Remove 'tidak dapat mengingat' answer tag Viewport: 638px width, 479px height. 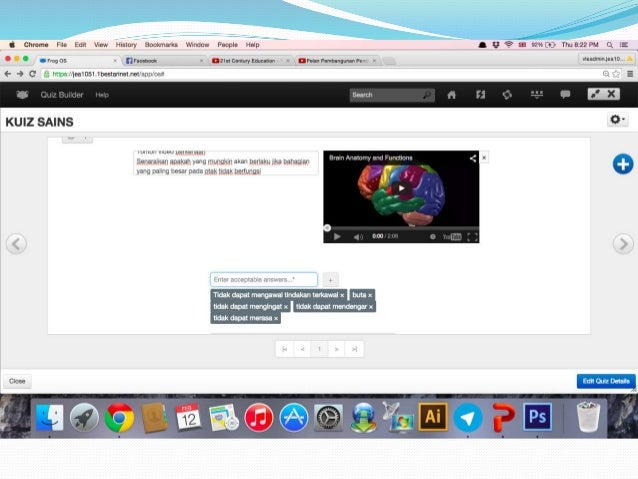pos(286,307)
